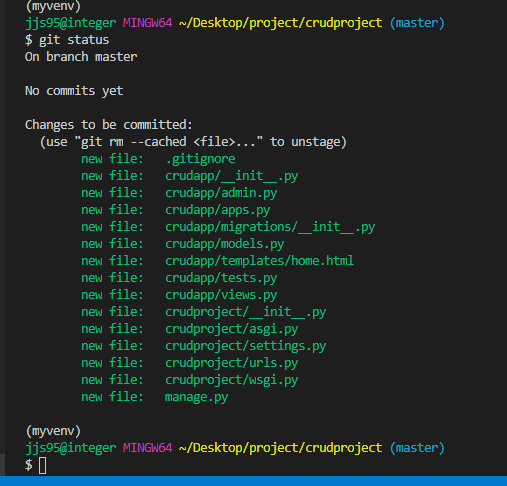Click the crudapp/apps.py entry
Image resolution: width=507 pixels, height=486 pixels.
(218, 210)
